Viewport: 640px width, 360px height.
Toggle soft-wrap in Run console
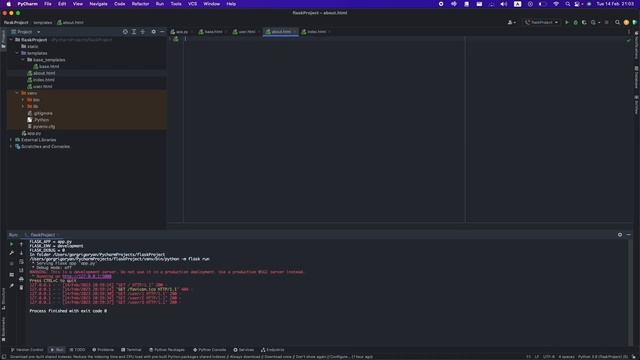tap(21, 262)
